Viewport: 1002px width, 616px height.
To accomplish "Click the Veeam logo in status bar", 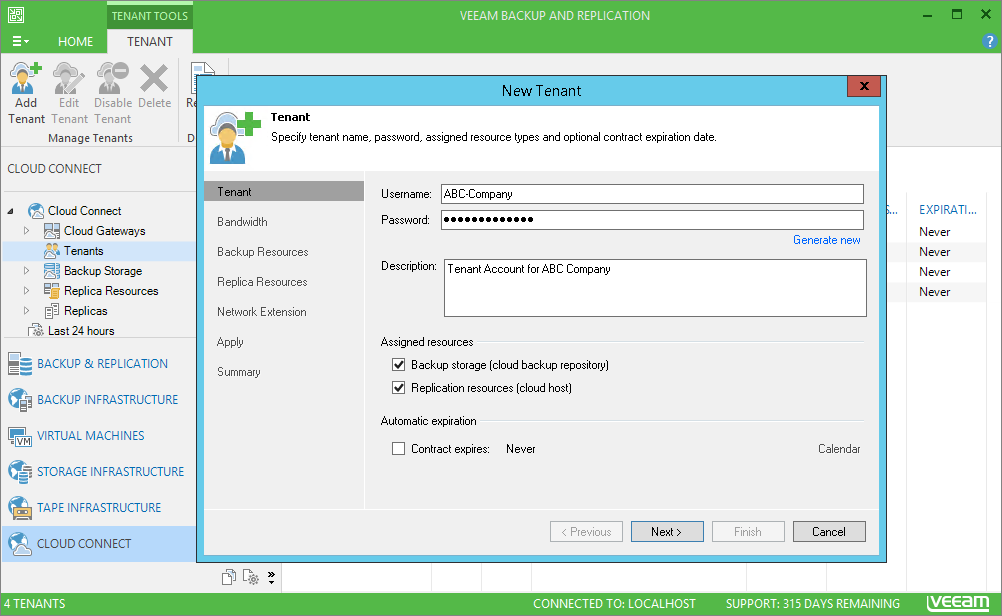I will point(958,603).
